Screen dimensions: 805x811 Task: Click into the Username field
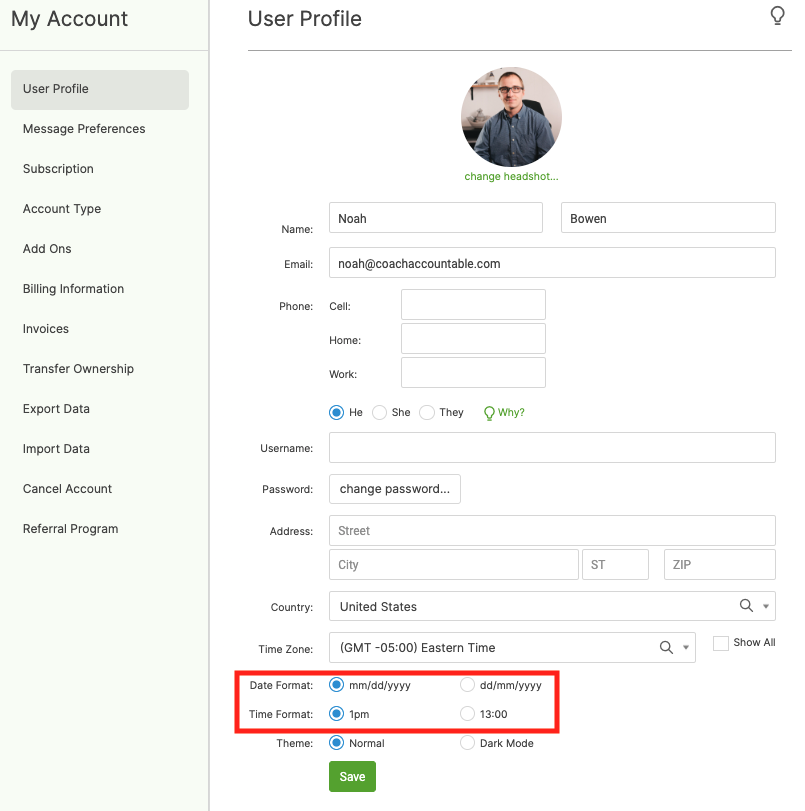(552, 448)
